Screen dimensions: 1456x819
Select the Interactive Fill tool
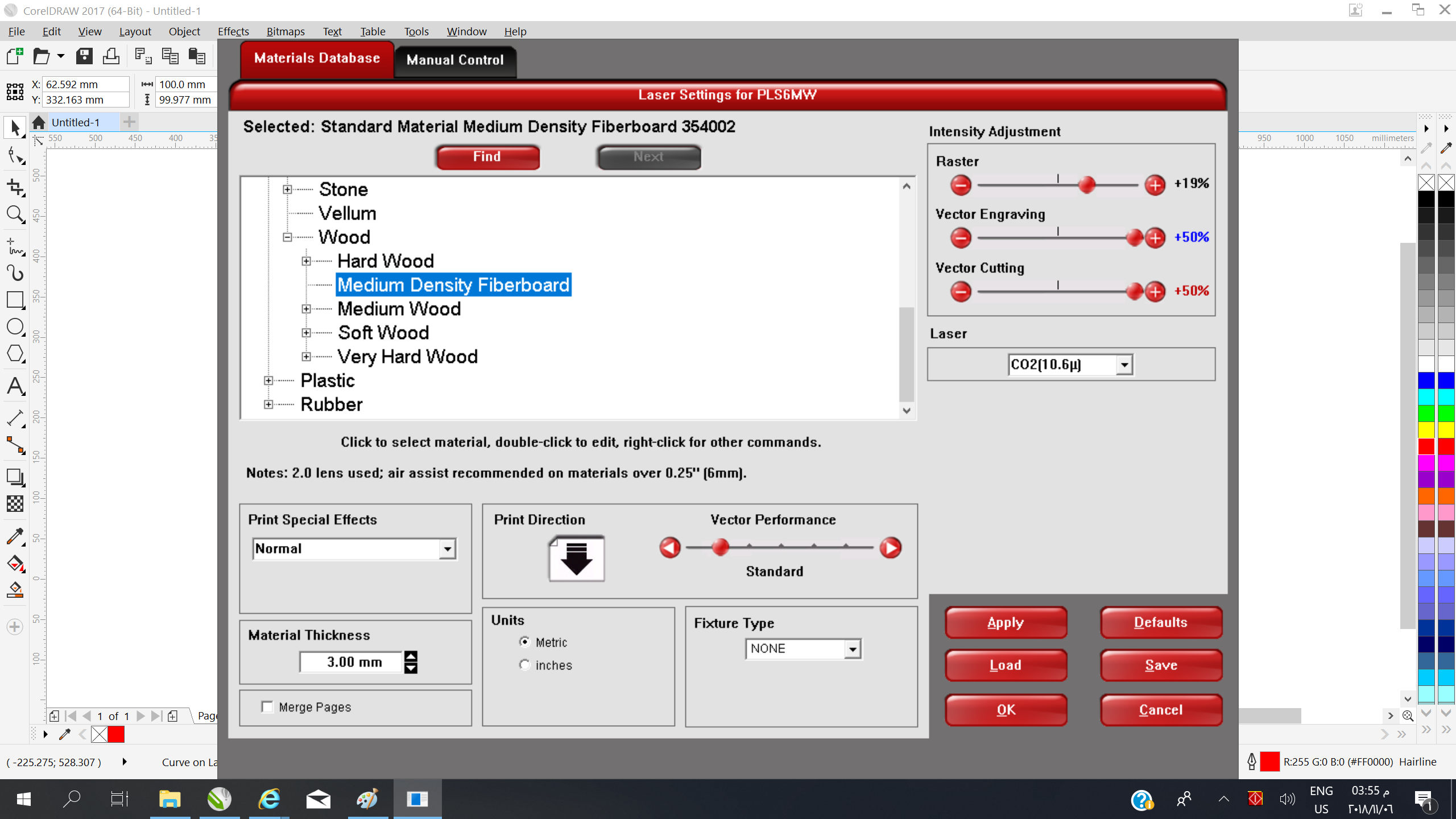15,563
